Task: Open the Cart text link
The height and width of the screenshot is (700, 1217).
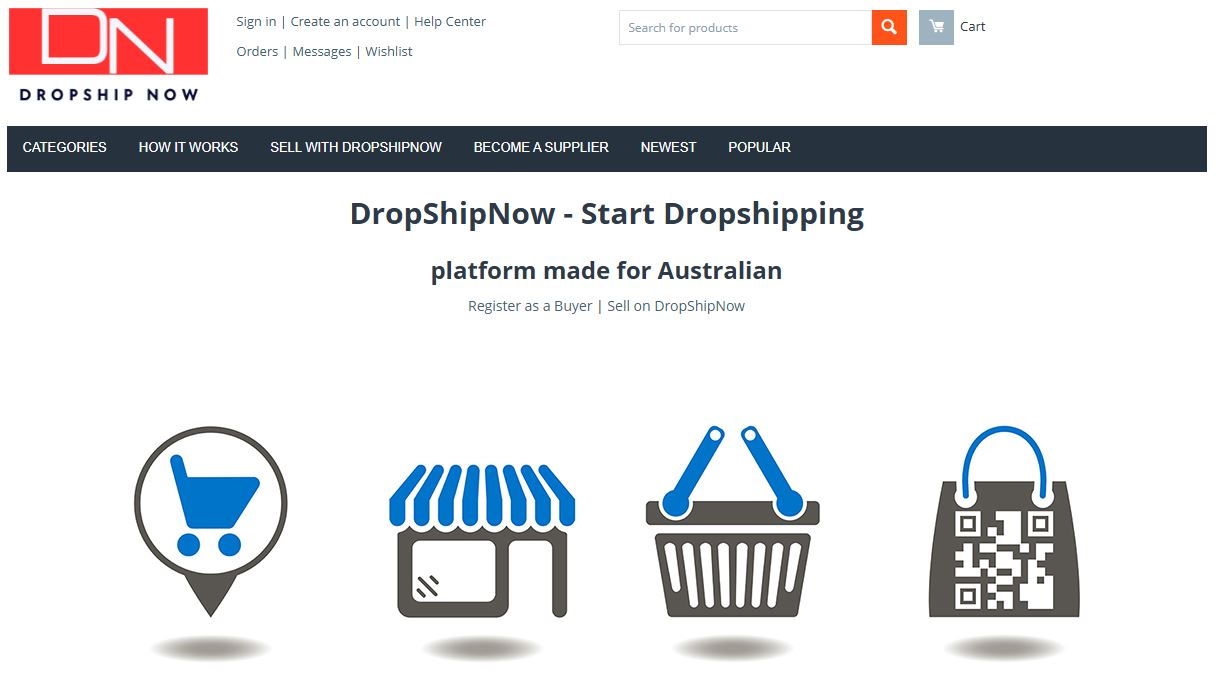Action: point(972,27)
